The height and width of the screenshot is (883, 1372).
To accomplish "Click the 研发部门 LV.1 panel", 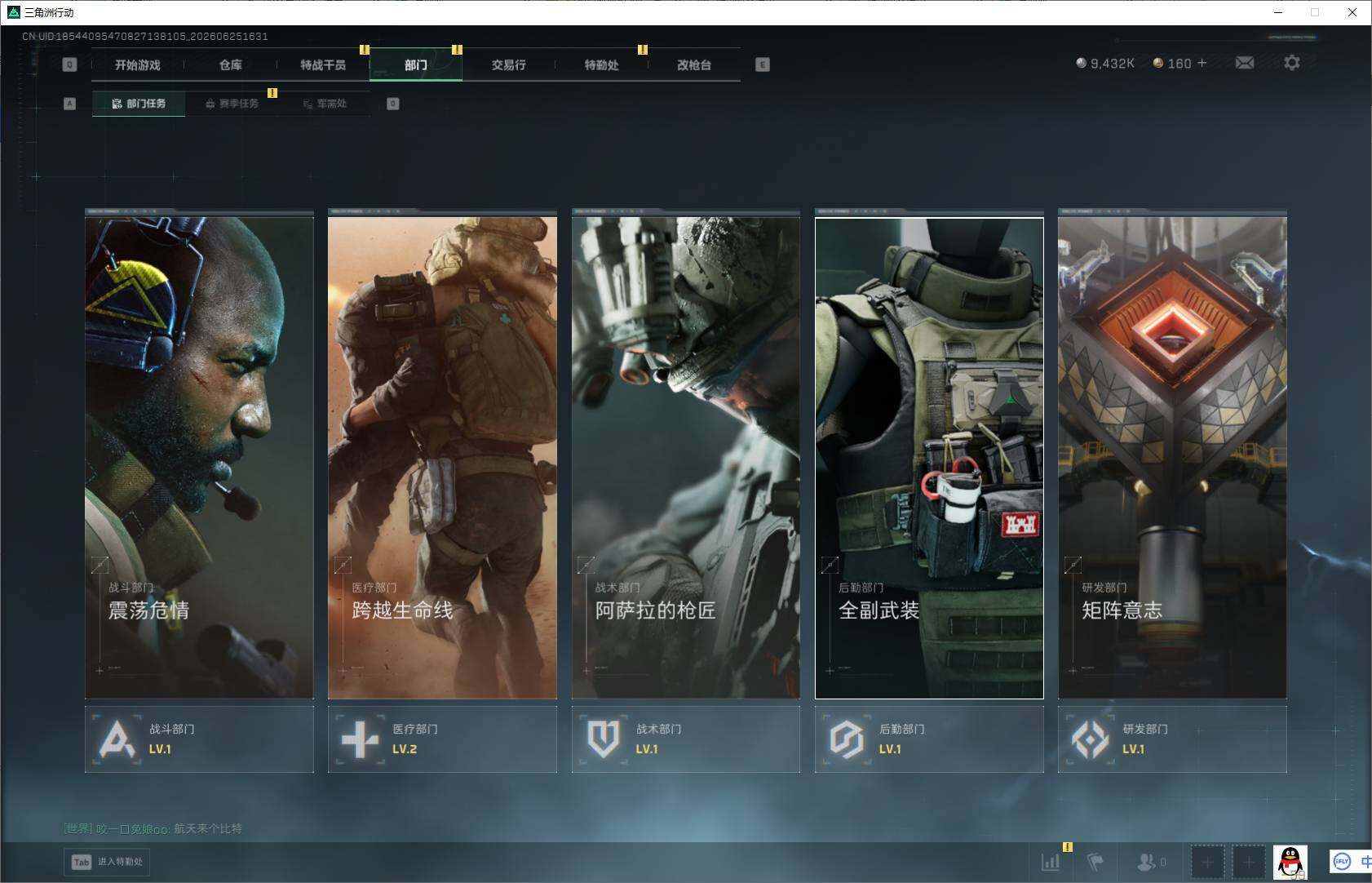I will click(1172, 739).
